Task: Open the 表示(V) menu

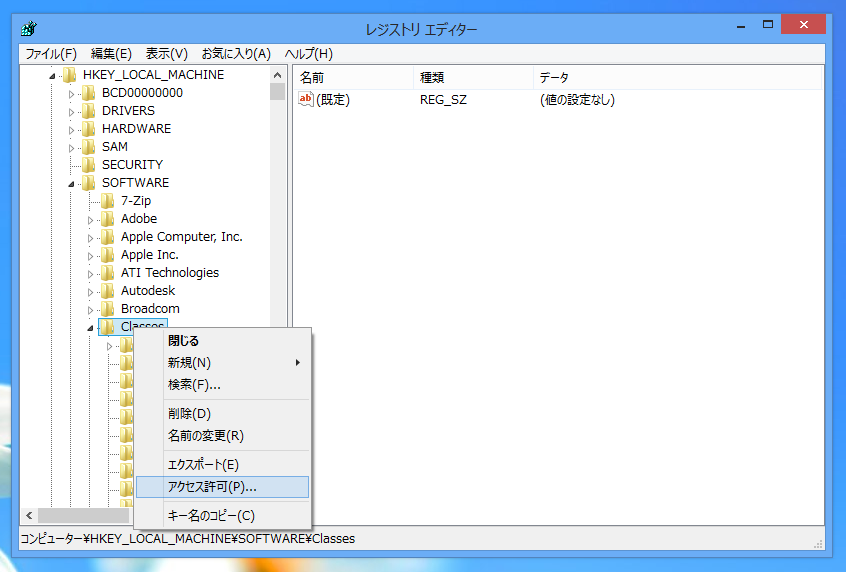Action: pyautogui.click(x=167, y=54)
